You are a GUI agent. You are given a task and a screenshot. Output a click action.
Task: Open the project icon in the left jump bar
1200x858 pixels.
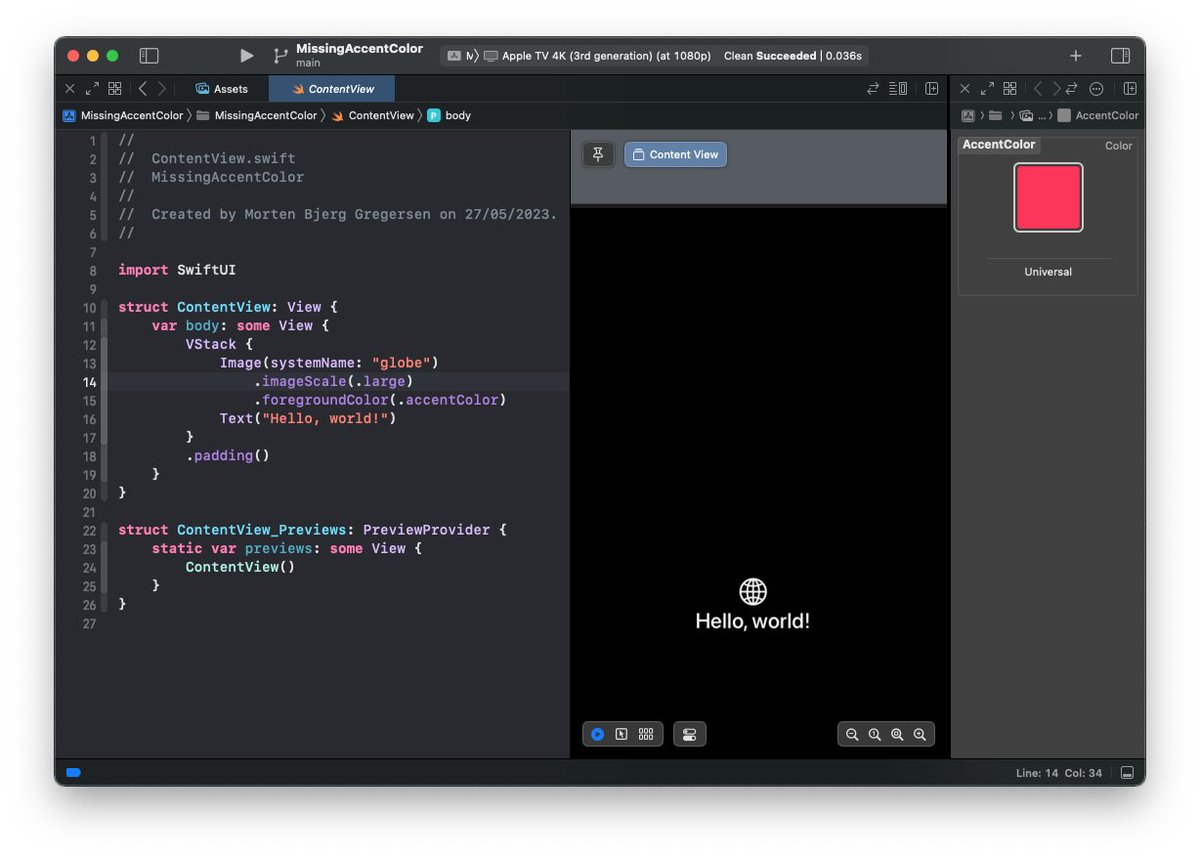tap(69, 116)
